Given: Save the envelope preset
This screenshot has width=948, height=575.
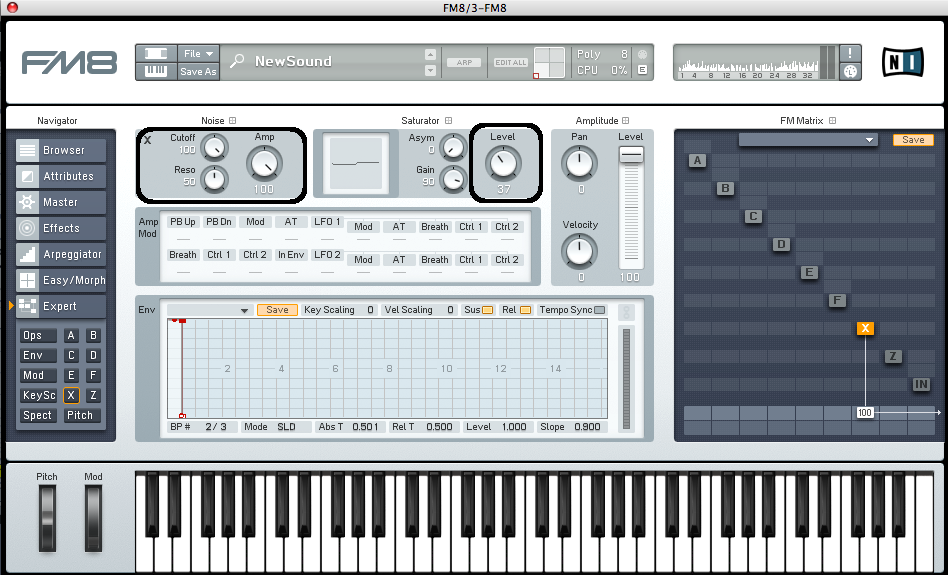Looking at the screenshot, I should click(x=278, y=310).
